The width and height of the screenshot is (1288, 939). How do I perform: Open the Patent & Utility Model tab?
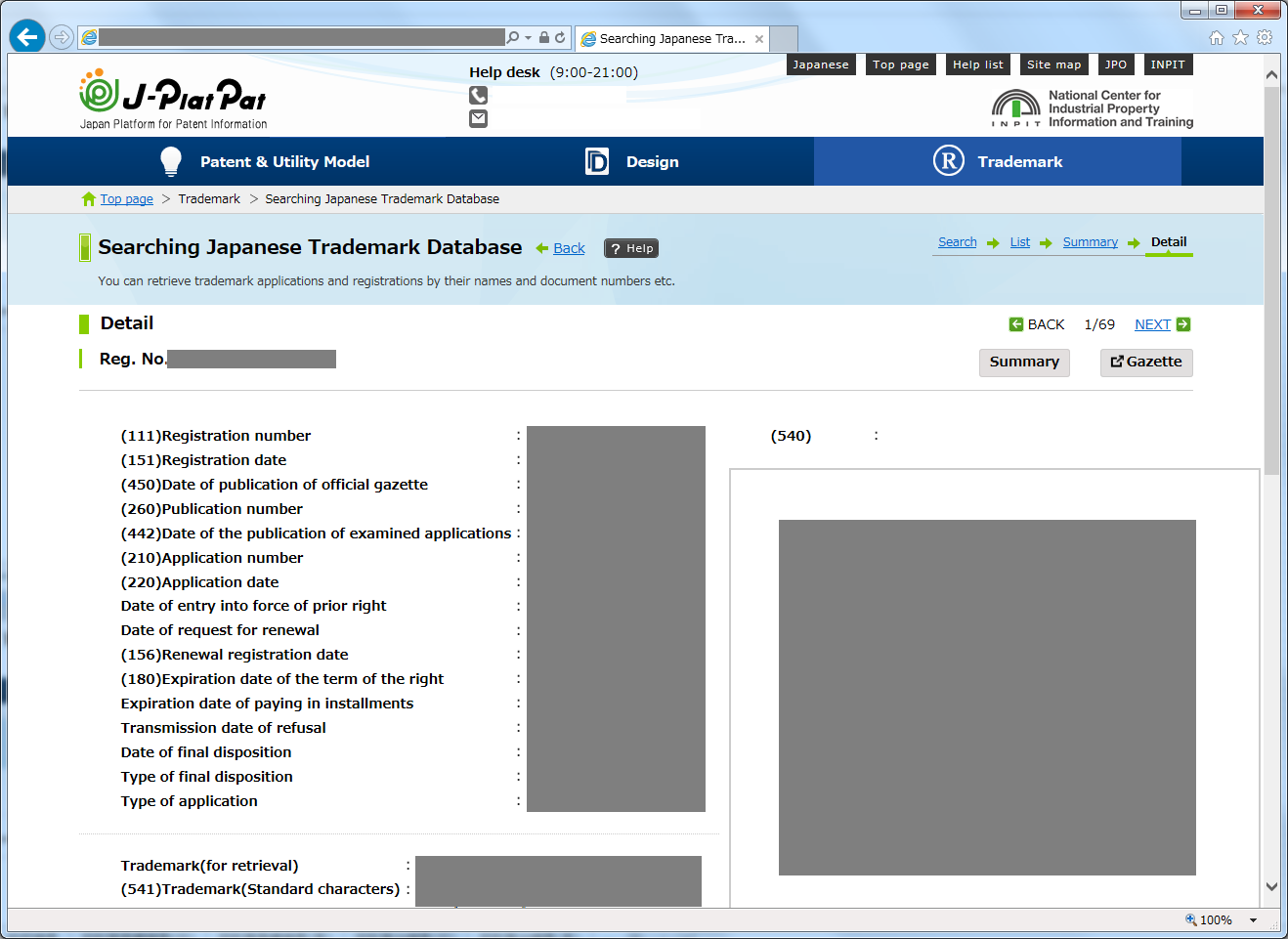264,161
